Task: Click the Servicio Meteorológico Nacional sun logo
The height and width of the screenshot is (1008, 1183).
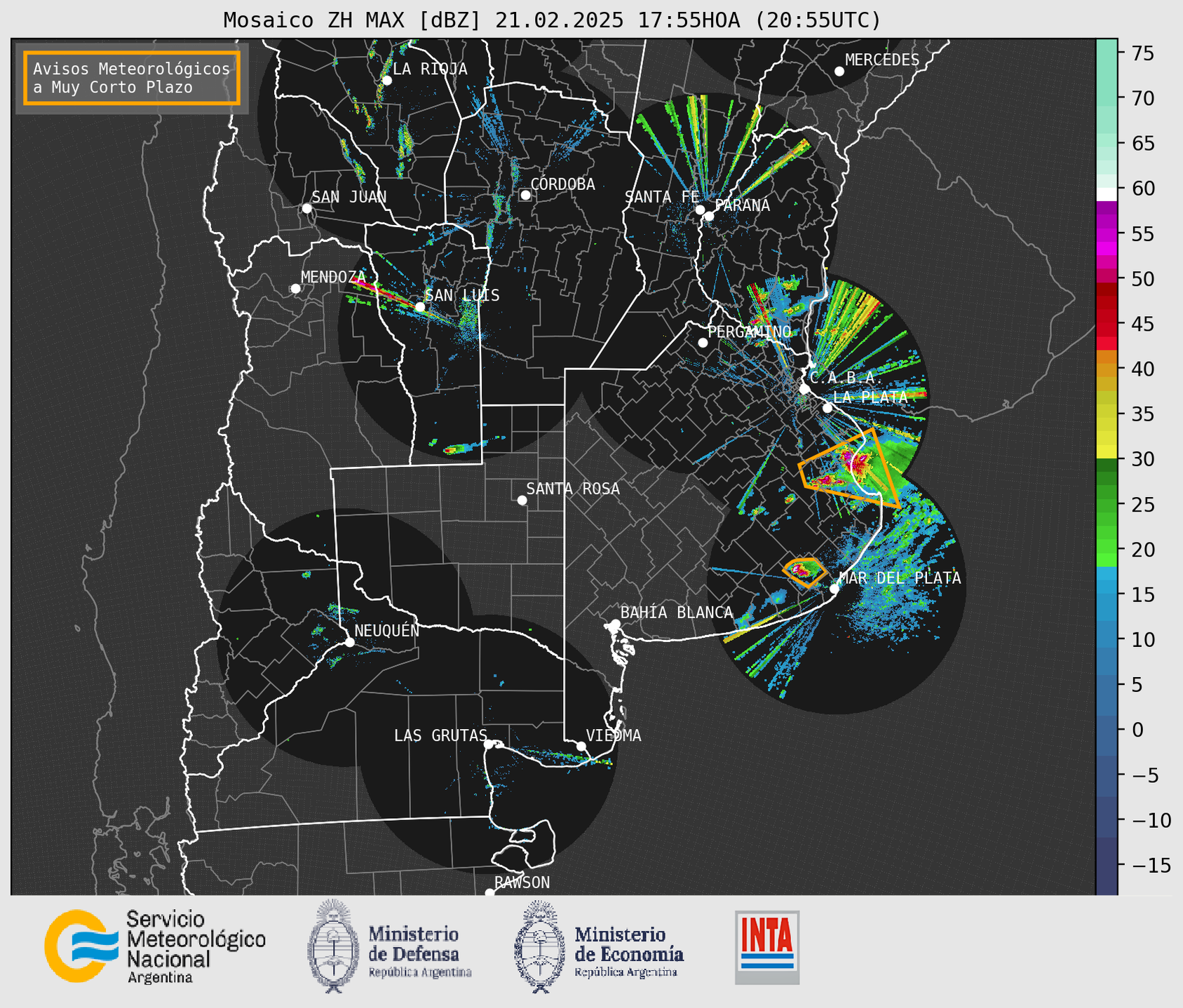Action: tap(80, 946)
